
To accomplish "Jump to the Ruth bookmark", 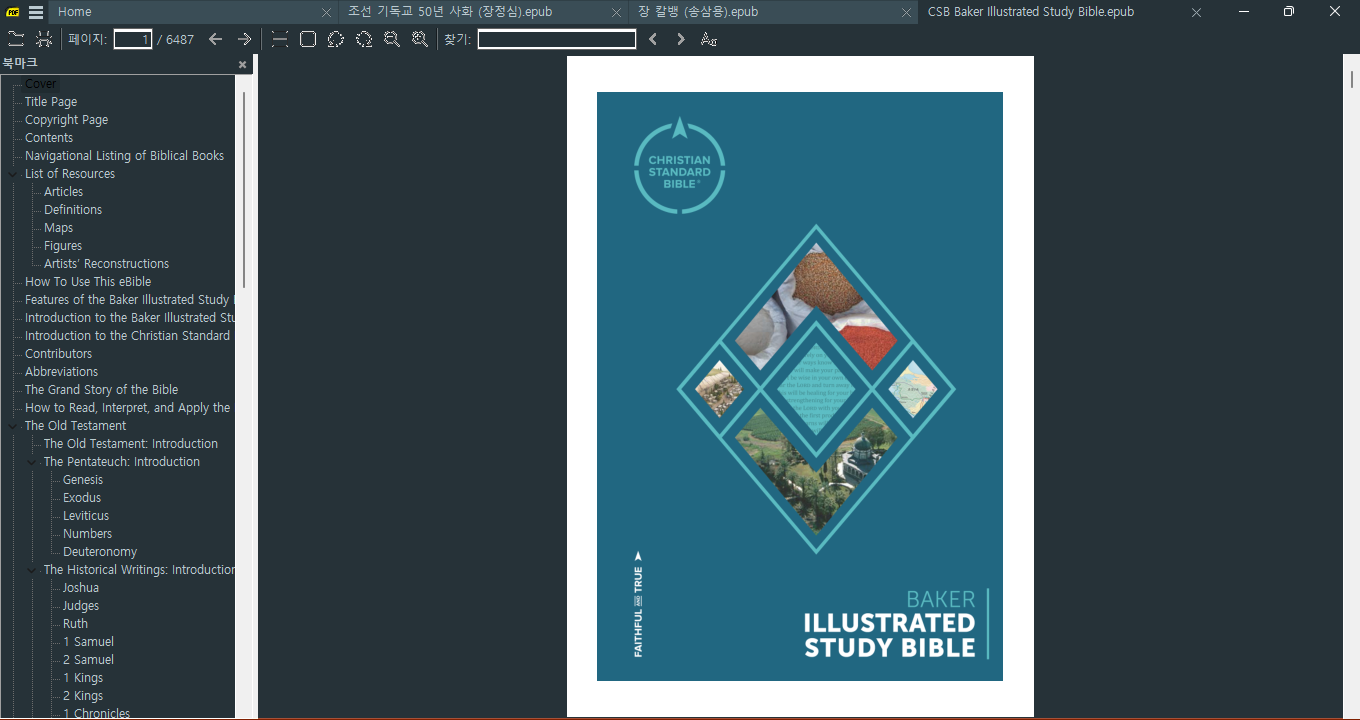I will coord(75,624).
